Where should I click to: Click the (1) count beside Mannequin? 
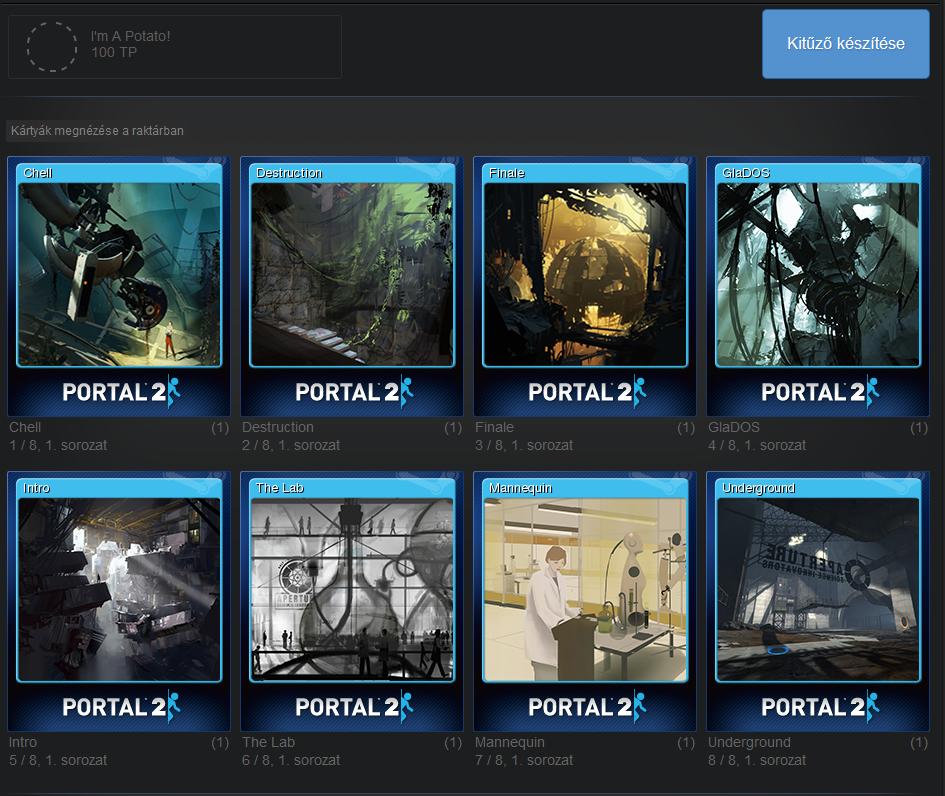coord(686,743)
